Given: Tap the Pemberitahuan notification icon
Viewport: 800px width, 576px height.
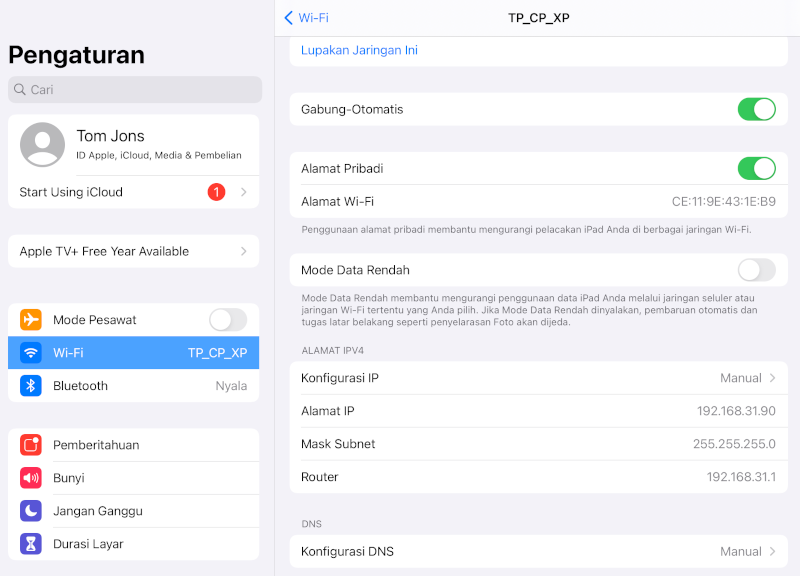Looking at the screenshot, I should (x=31, y=445).
